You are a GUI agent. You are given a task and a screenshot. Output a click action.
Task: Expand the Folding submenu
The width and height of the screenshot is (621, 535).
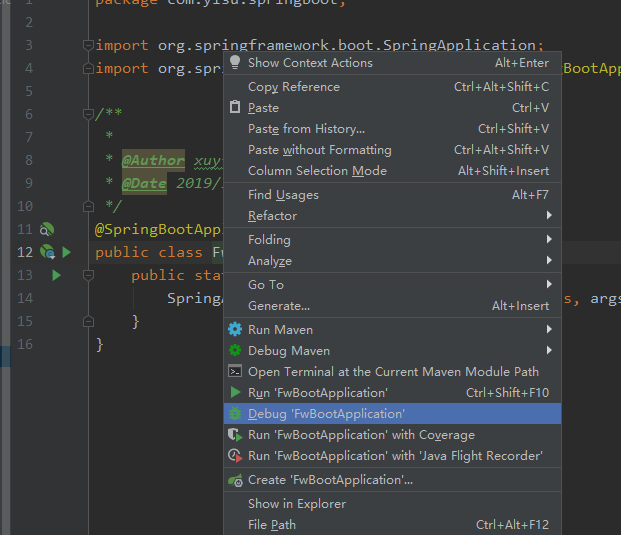[269, 240]
